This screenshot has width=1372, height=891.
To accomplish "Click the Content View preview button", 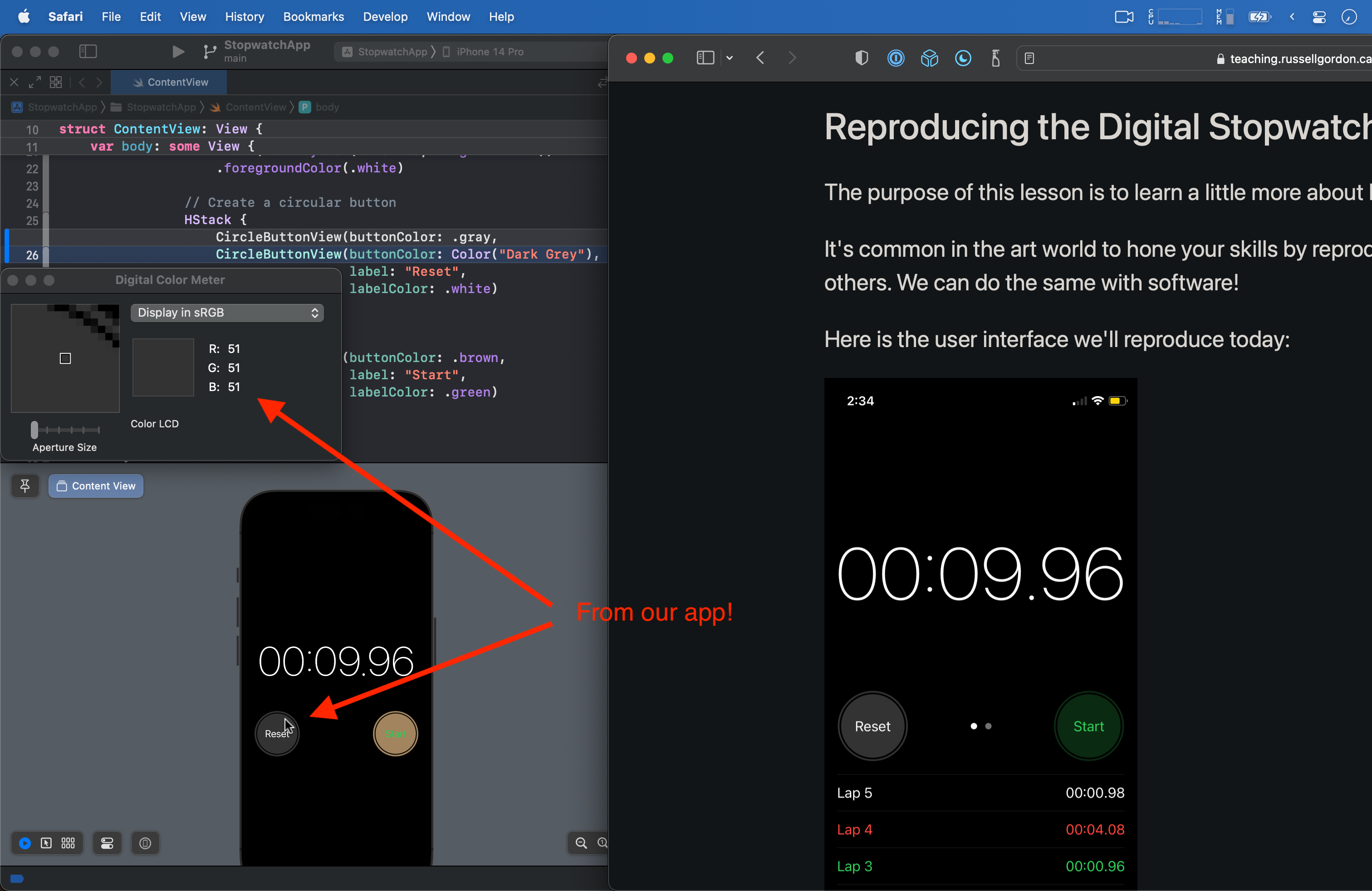I will [96, 486].
